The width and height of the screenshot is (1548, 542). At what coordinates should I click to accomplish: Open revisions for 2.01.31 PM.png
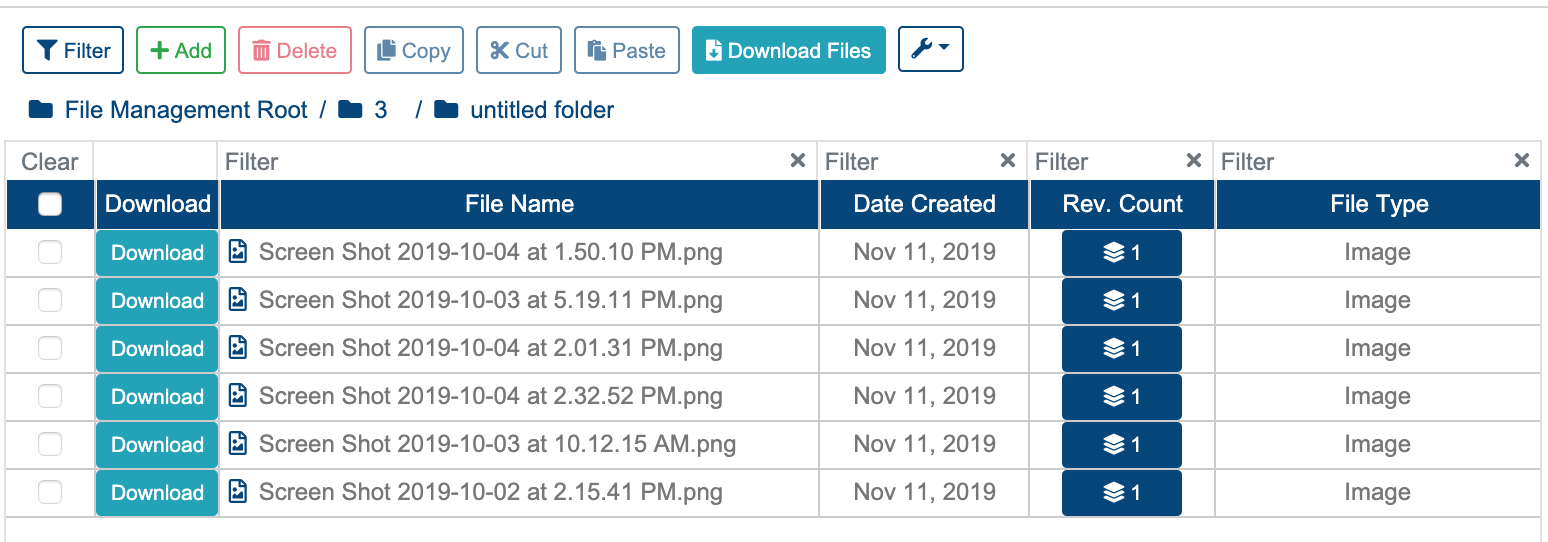tap(1122, 349)
